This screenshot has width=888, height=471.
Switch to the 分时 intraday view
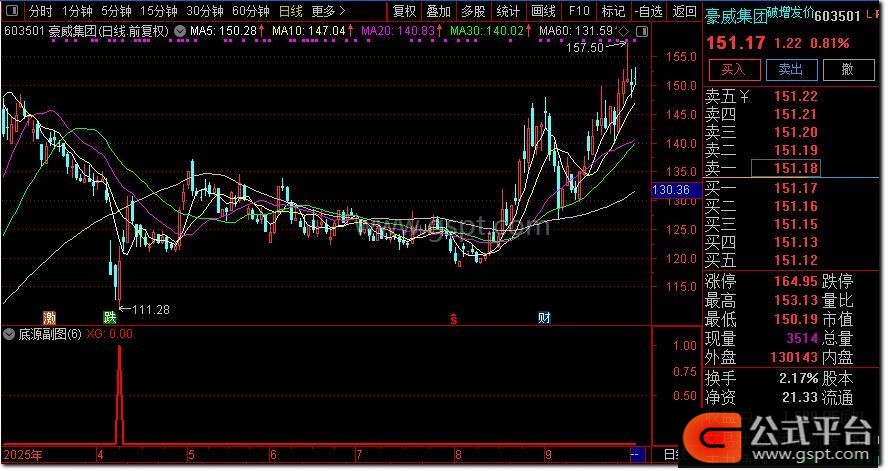tap(40, 12)
